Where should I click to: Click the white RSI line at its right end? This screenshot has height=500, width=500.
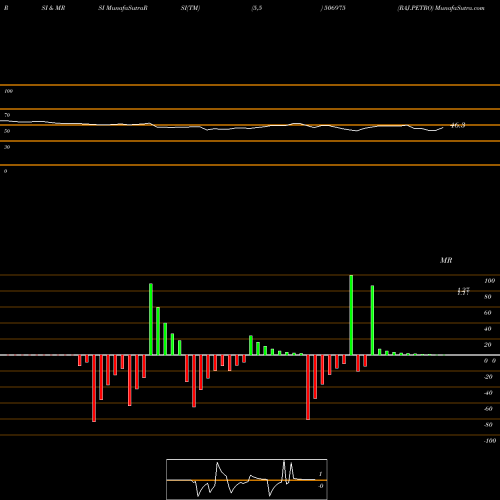443,127
